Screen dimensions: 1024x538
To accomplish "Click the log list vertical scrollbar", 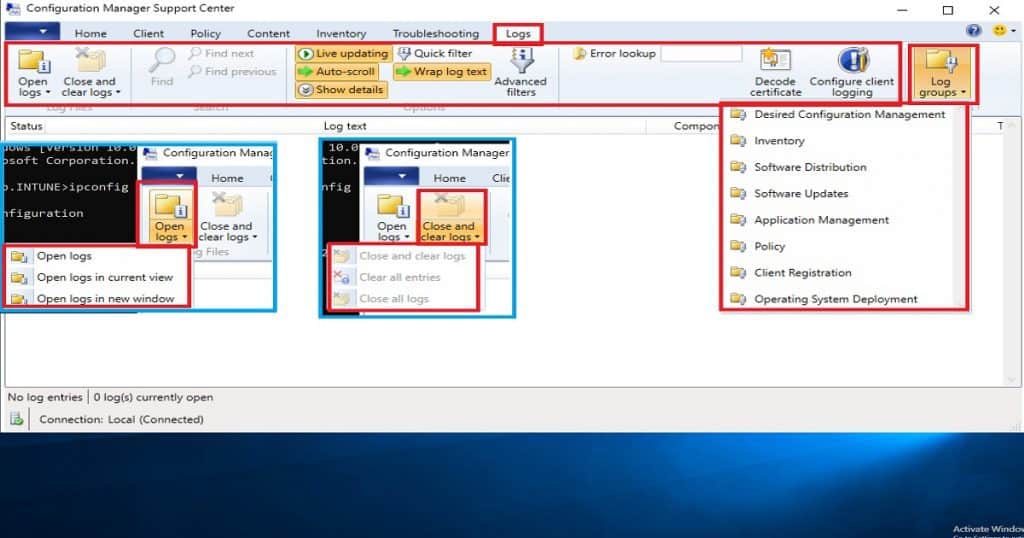I will tap(1012, 252).
